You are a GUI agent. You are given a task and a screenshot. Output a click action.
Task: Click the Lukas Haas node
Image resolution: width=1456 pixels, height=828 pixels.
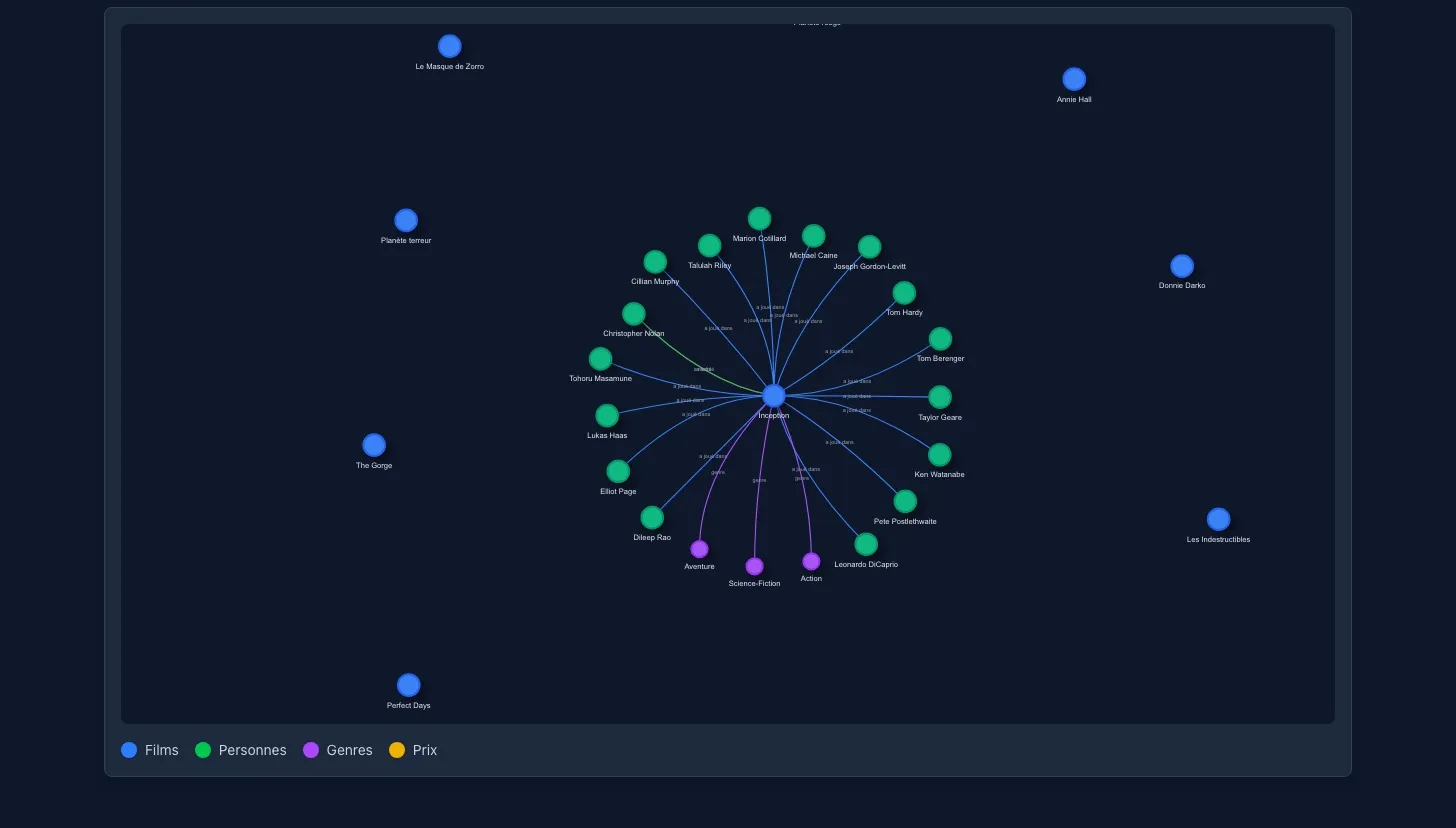607,416
